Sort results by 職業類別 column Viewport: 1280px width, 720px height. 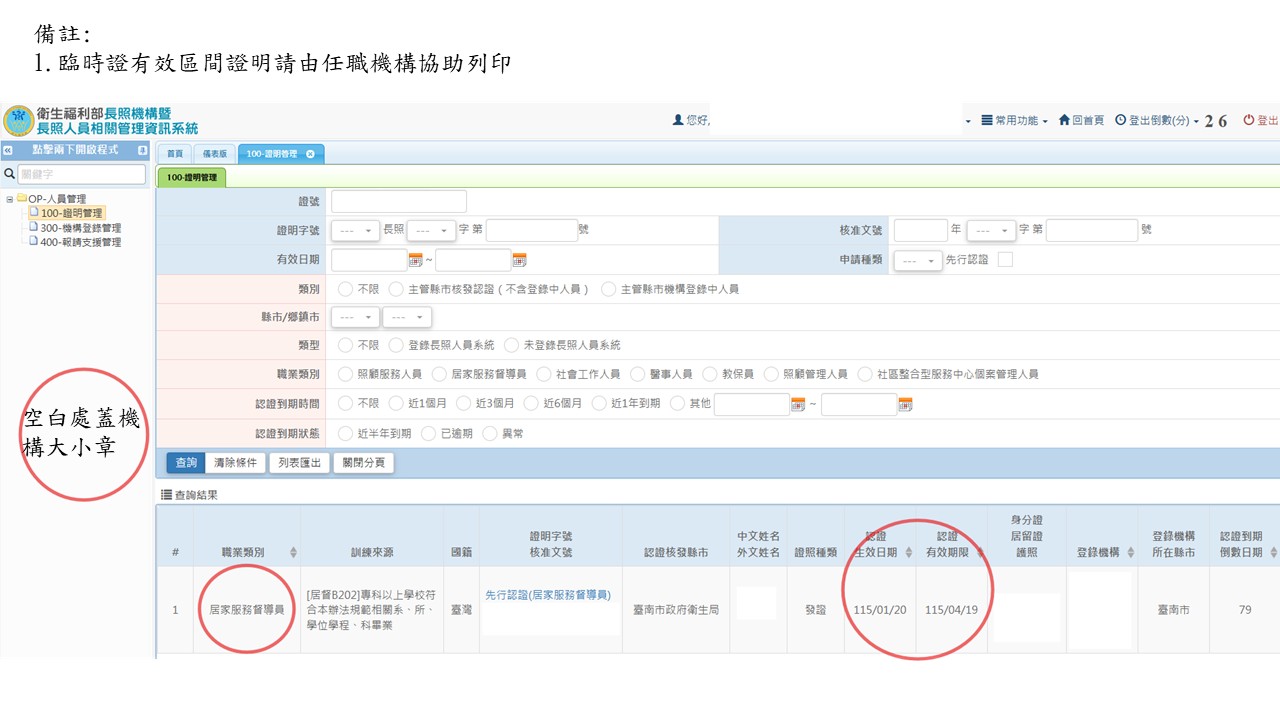[x=293, y=552]
